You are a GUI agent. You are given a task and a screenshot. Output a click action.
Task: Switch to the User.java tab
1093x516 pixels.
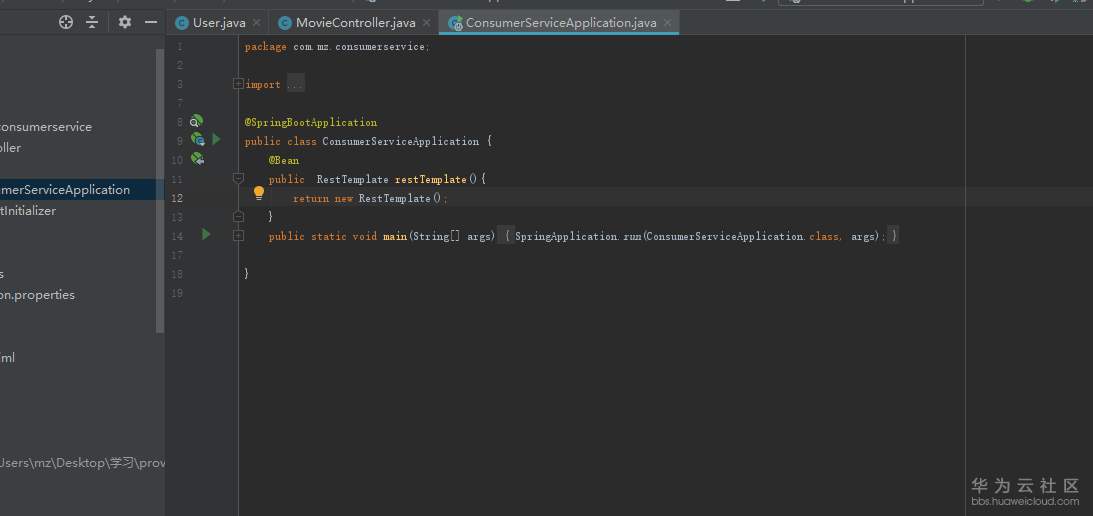tap(219, 23)
